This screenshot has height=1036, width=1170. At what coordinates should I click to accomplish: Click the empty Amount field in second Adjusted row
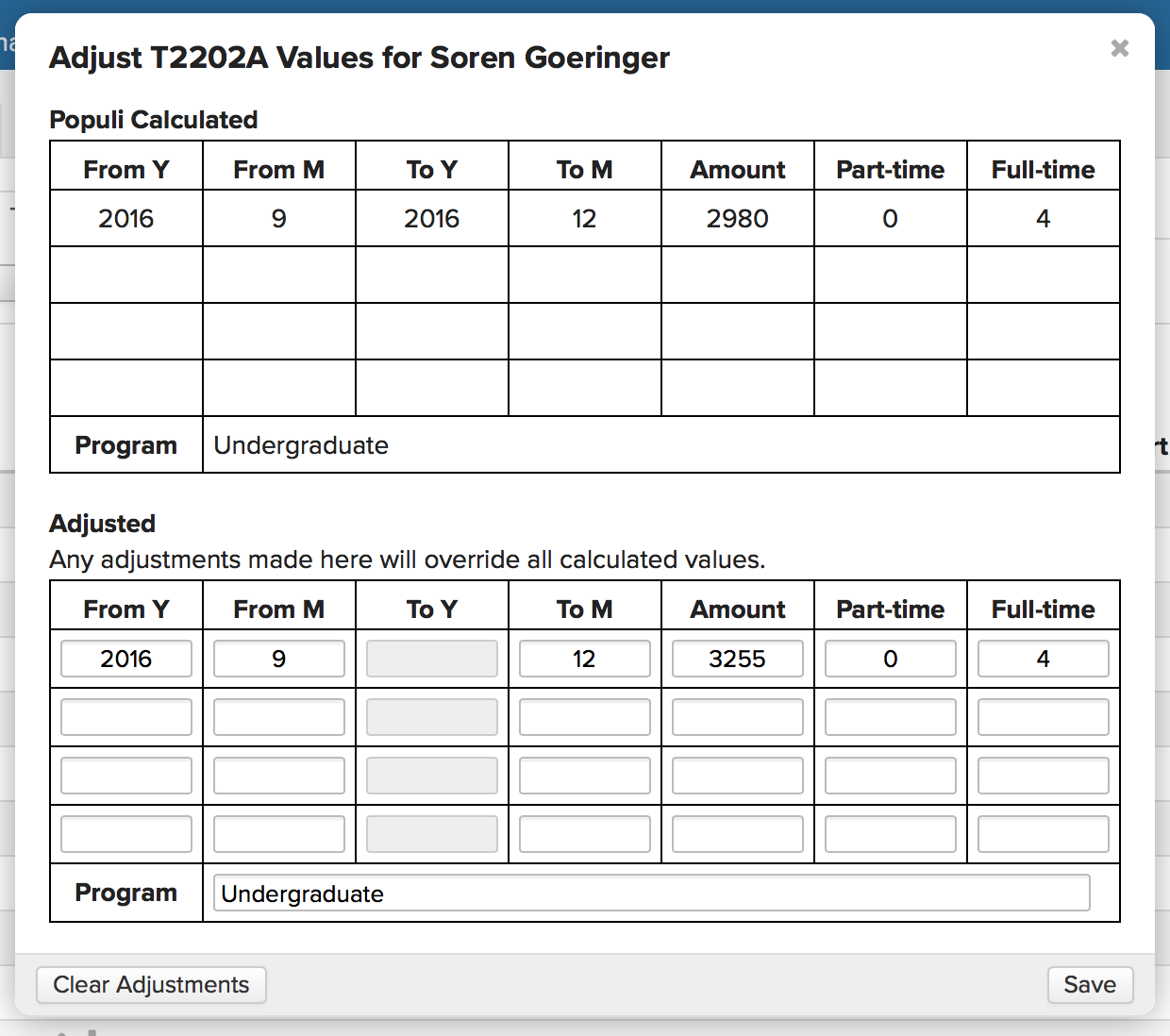coord(738,717)
